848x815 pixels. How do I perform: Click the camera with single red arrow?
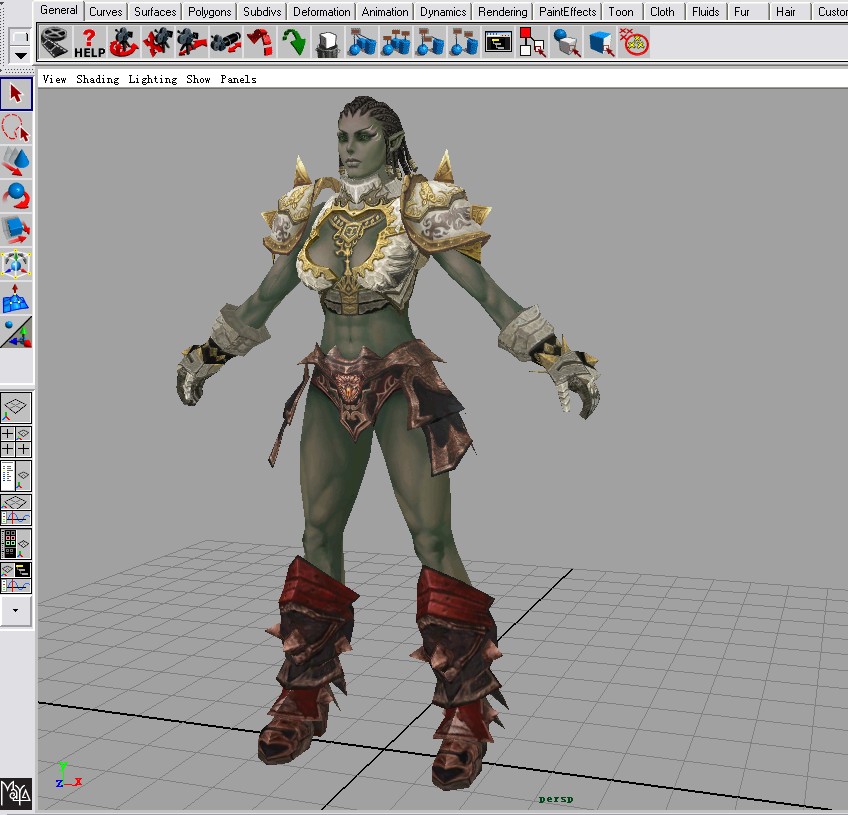click(191, 42)
